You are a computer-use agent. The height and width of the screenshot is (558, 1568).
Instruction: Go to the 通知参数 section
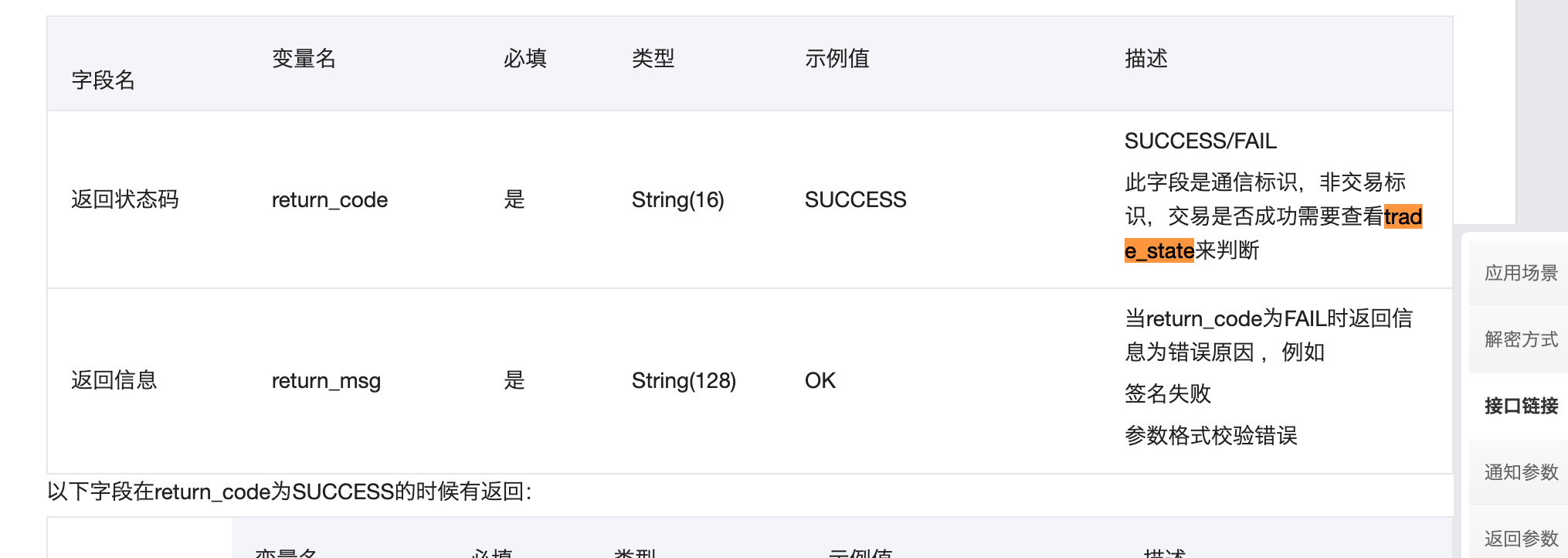[1520, 472]
